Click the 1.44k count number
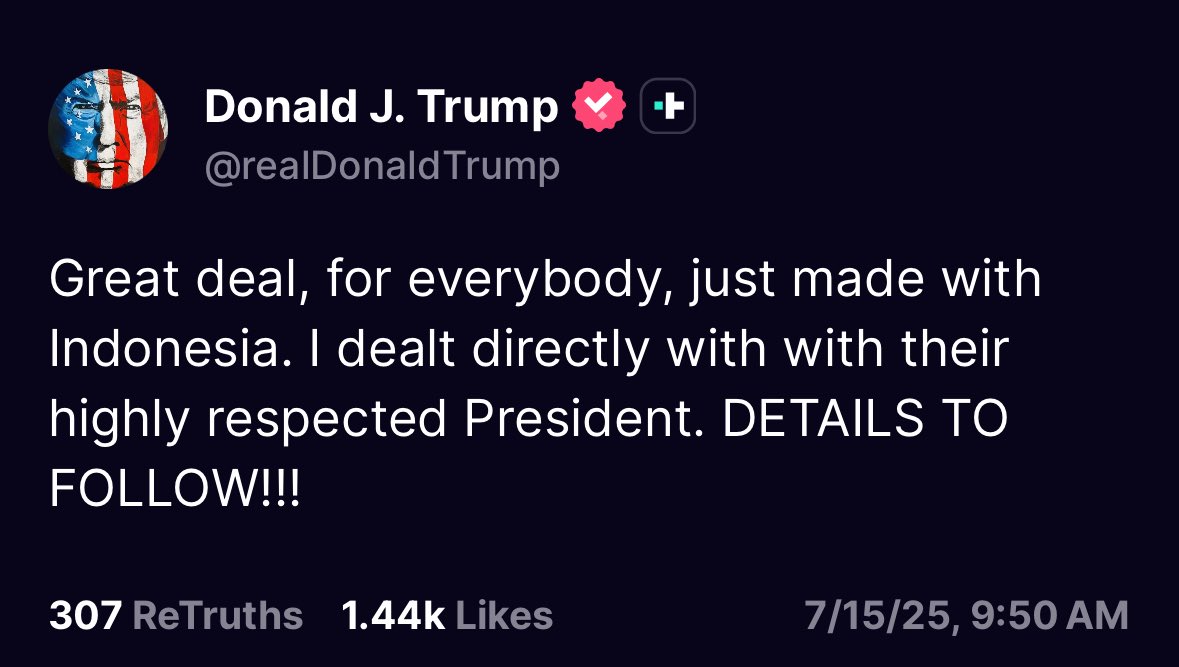1179x667 pixels. (x=393, y=616)
